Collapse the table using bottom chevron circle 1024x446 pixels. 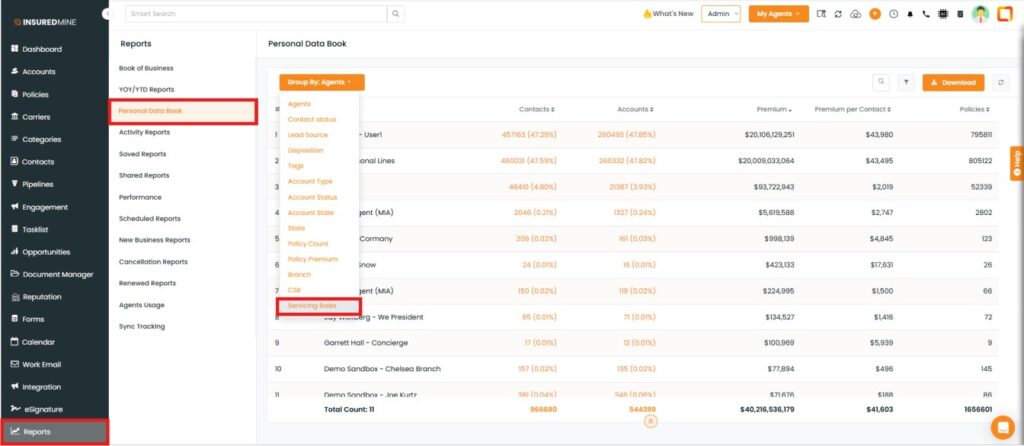click(x=650, y=422)
